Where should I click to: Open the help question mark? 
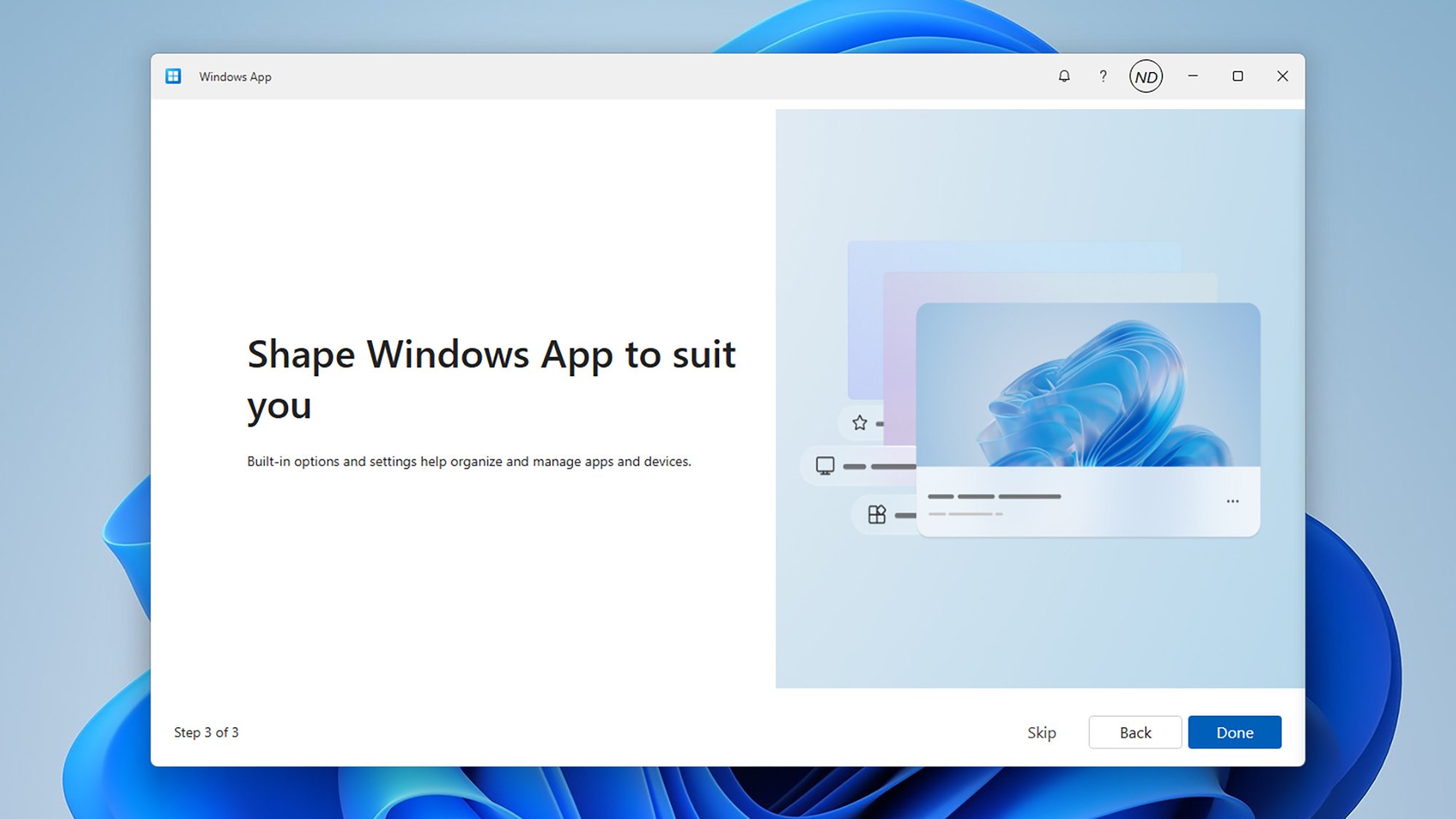[1103, 76]
